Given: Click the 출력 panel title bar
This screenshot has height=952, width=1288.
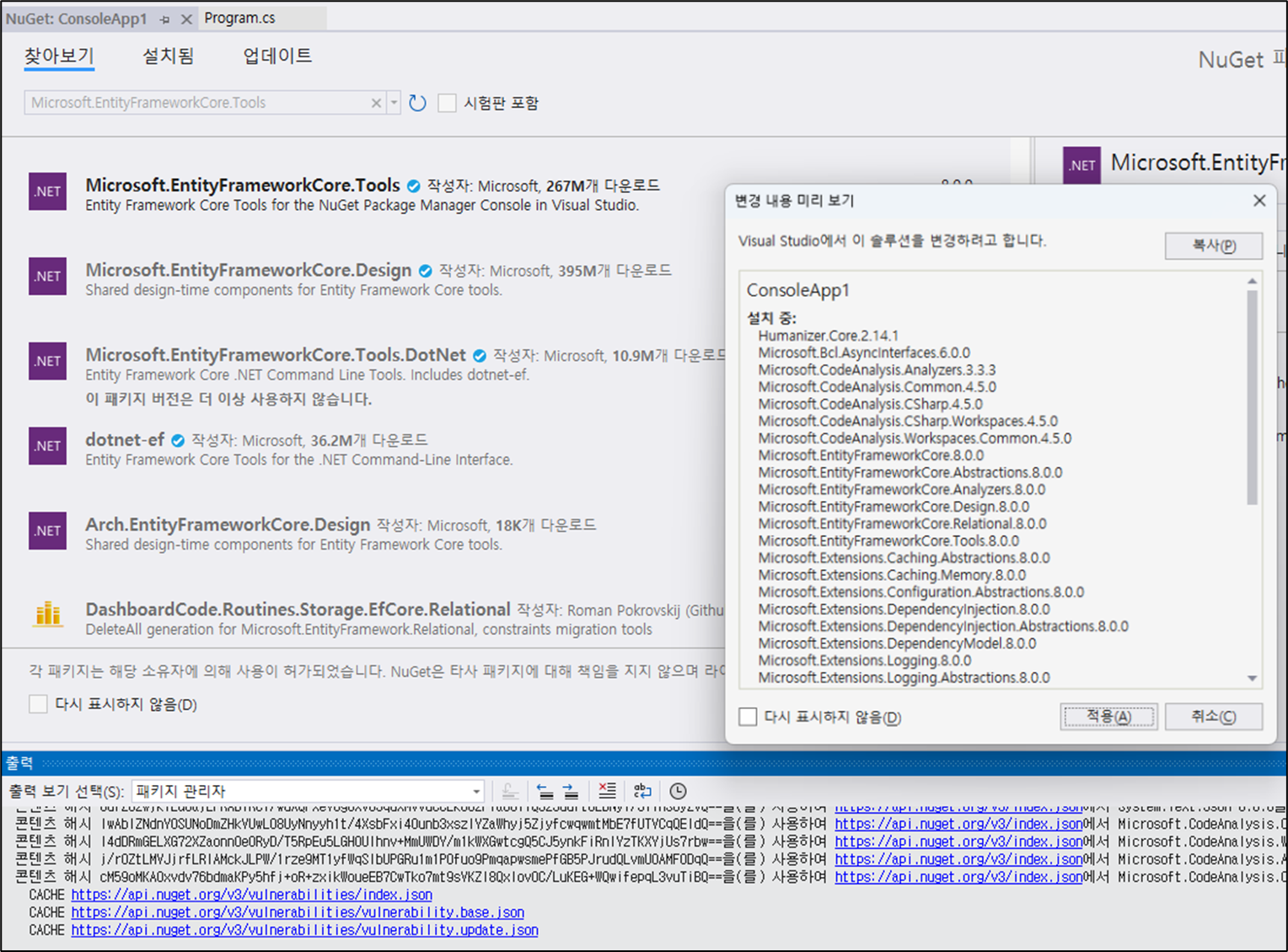Looking at the screenshot, I should (x=644, y=762).
